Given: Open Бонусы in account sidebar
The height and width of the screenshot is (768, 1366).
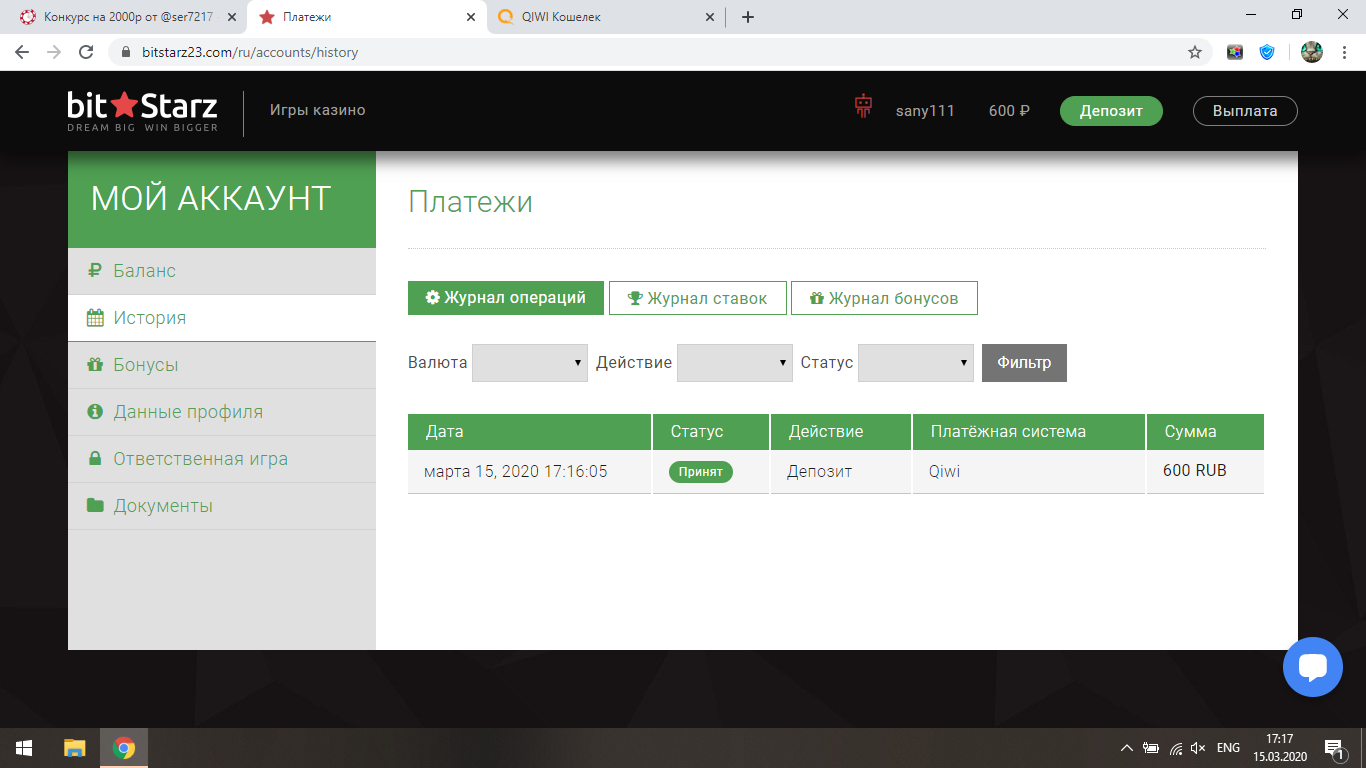Looking at the screenshot, I should (x=222, y=365).
